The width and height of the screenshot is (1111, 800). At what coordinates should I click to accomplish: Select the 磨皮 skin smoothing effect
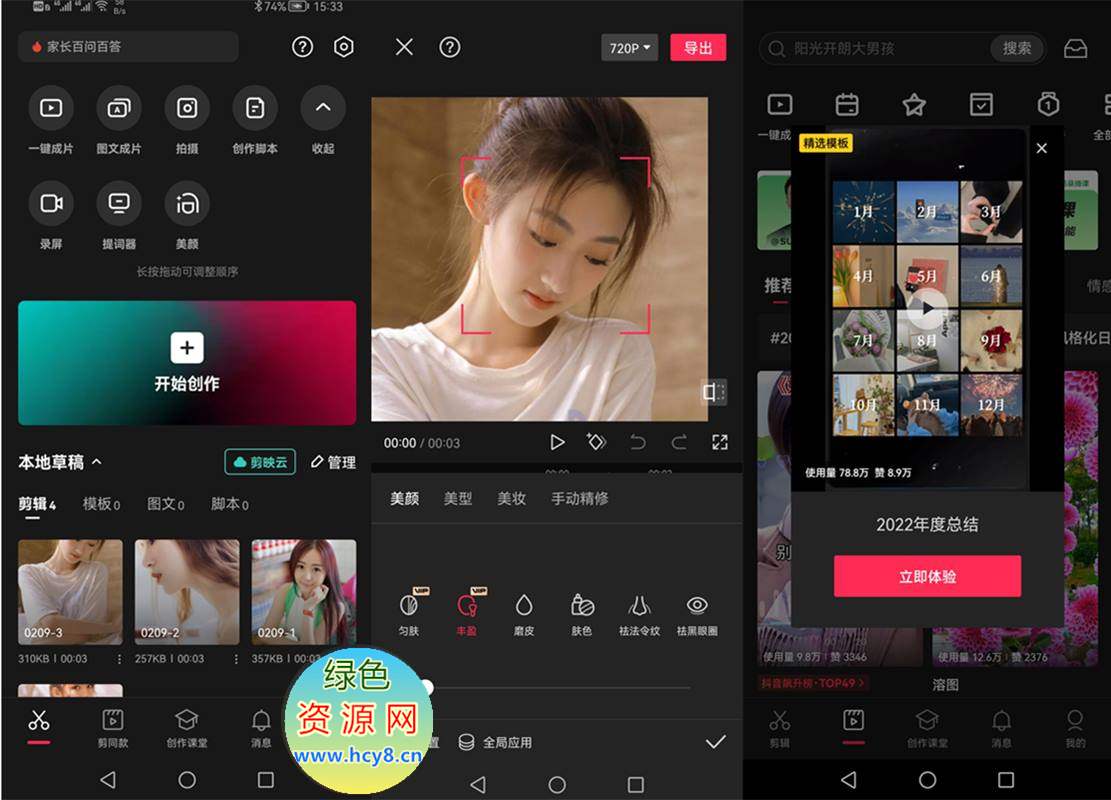point(524,606)
